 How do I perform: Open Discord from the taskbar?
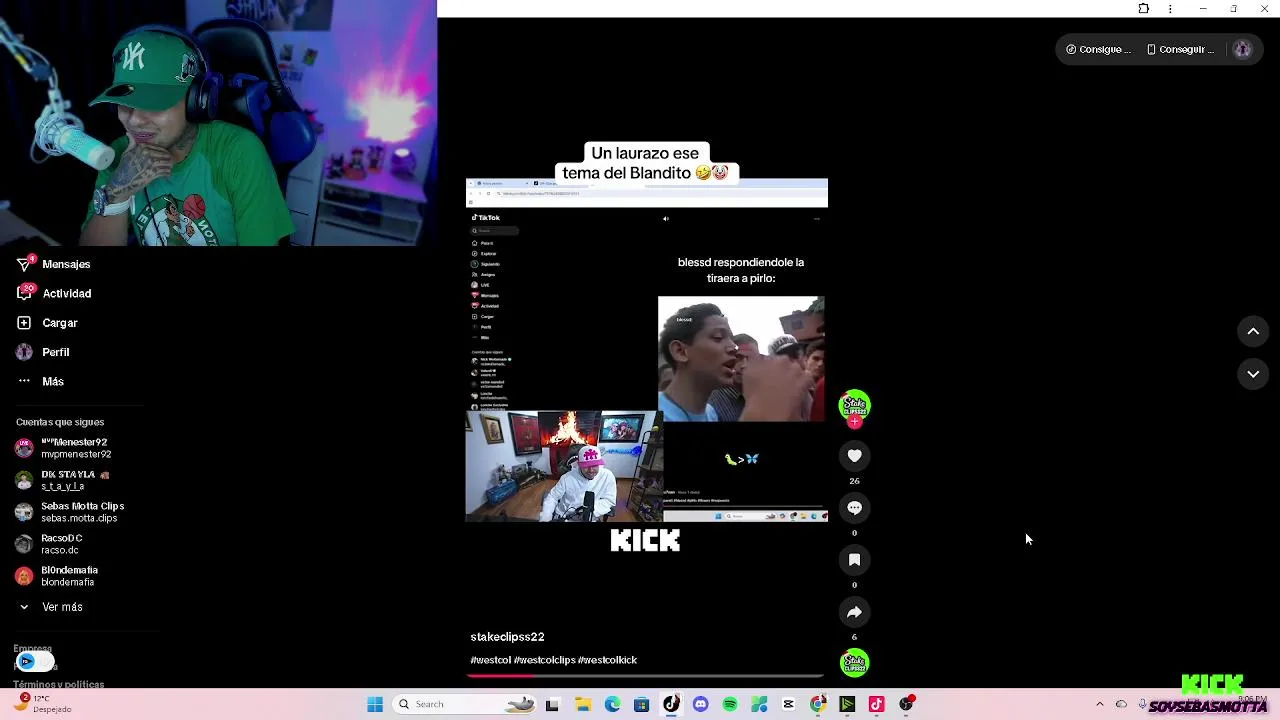pyautogui.click(x=700, y=705)
